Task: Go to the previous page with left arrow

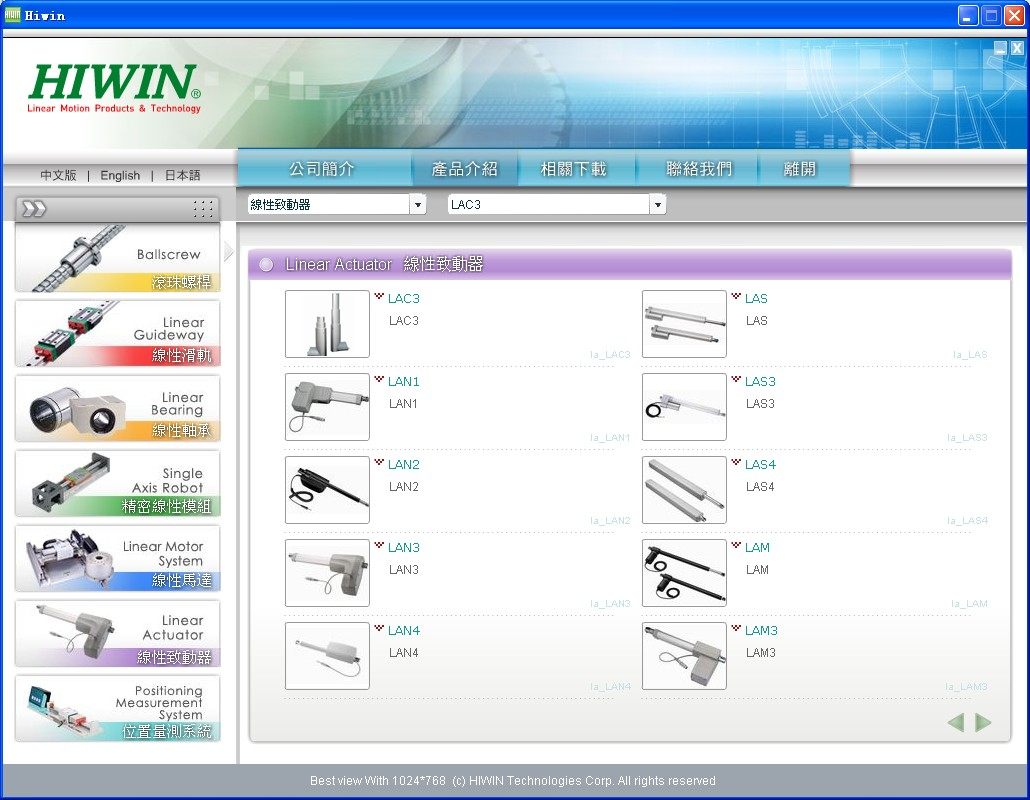Action: [956, 722]
